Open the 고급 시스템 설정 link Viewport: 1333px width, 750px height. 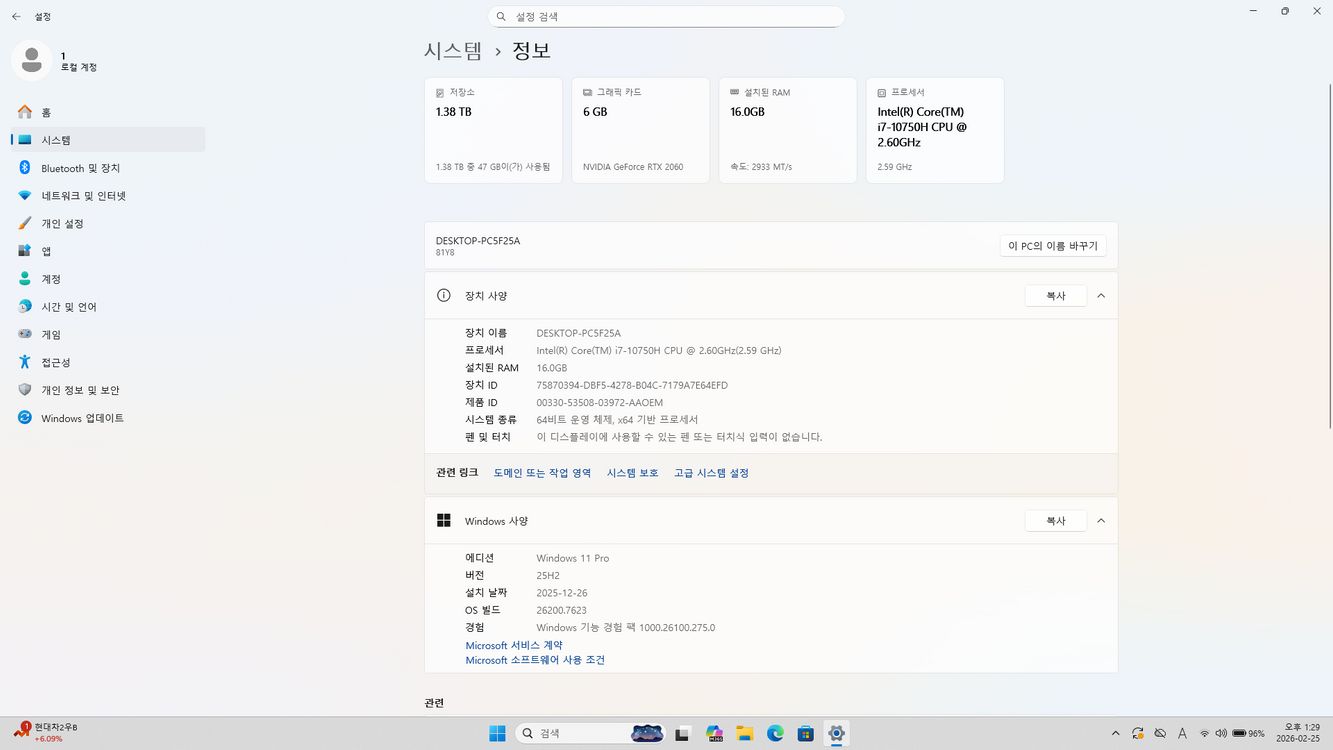pyautogui.click(x=711, y=472)
